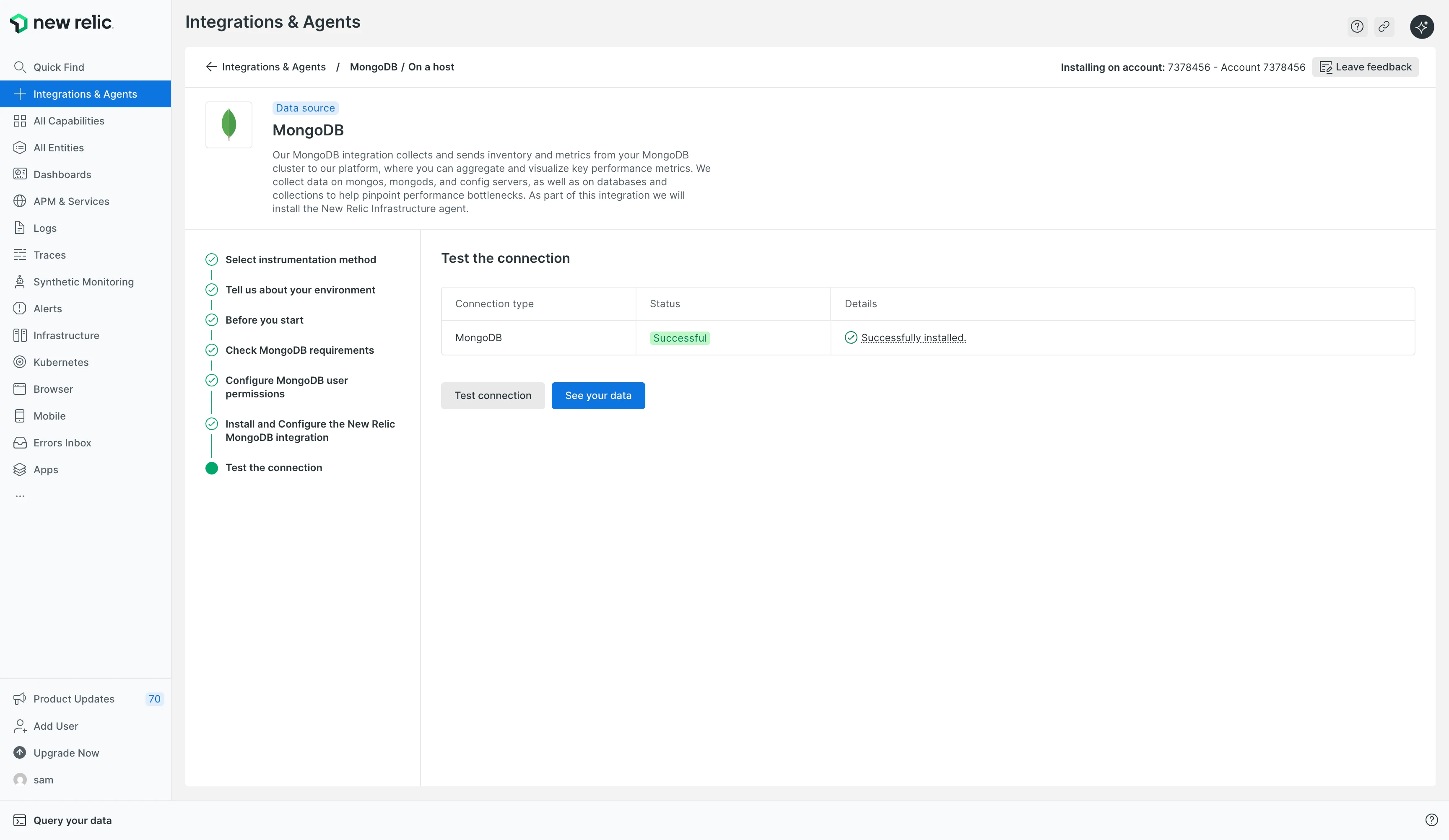The image size is (1449, 840).
Task: Click the Apps stack icon
Action: coord(20,470)
